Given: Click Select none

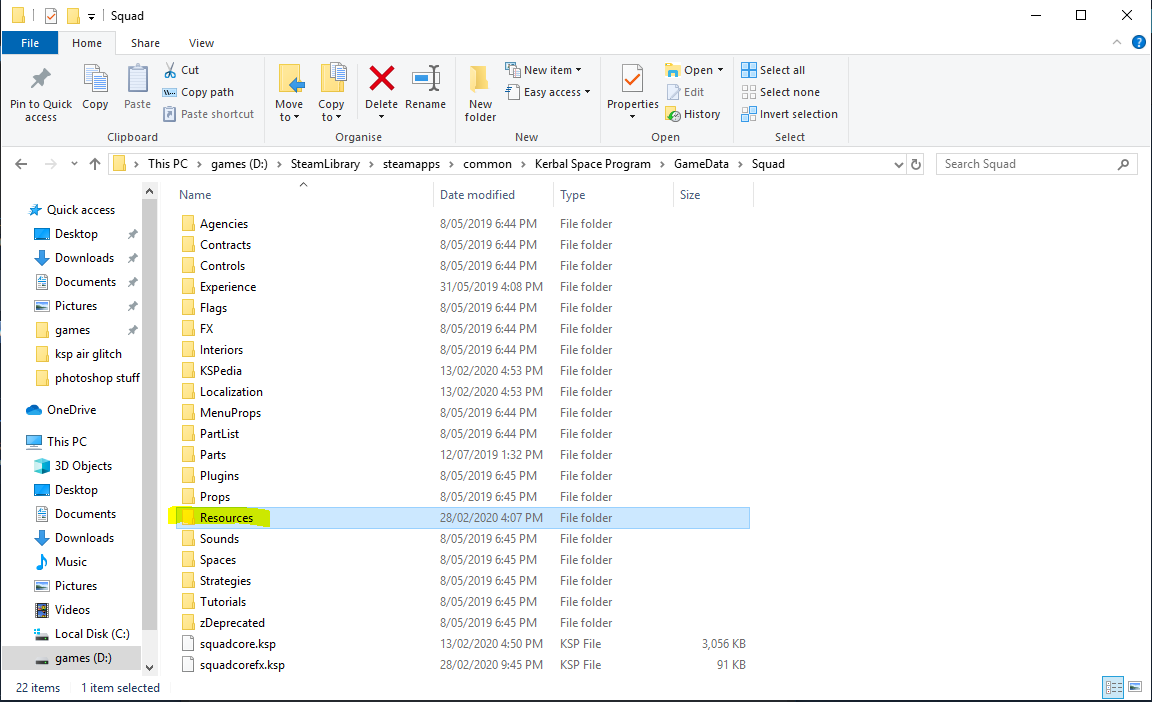Looking at the screenshot, I should tap(780, 92).
